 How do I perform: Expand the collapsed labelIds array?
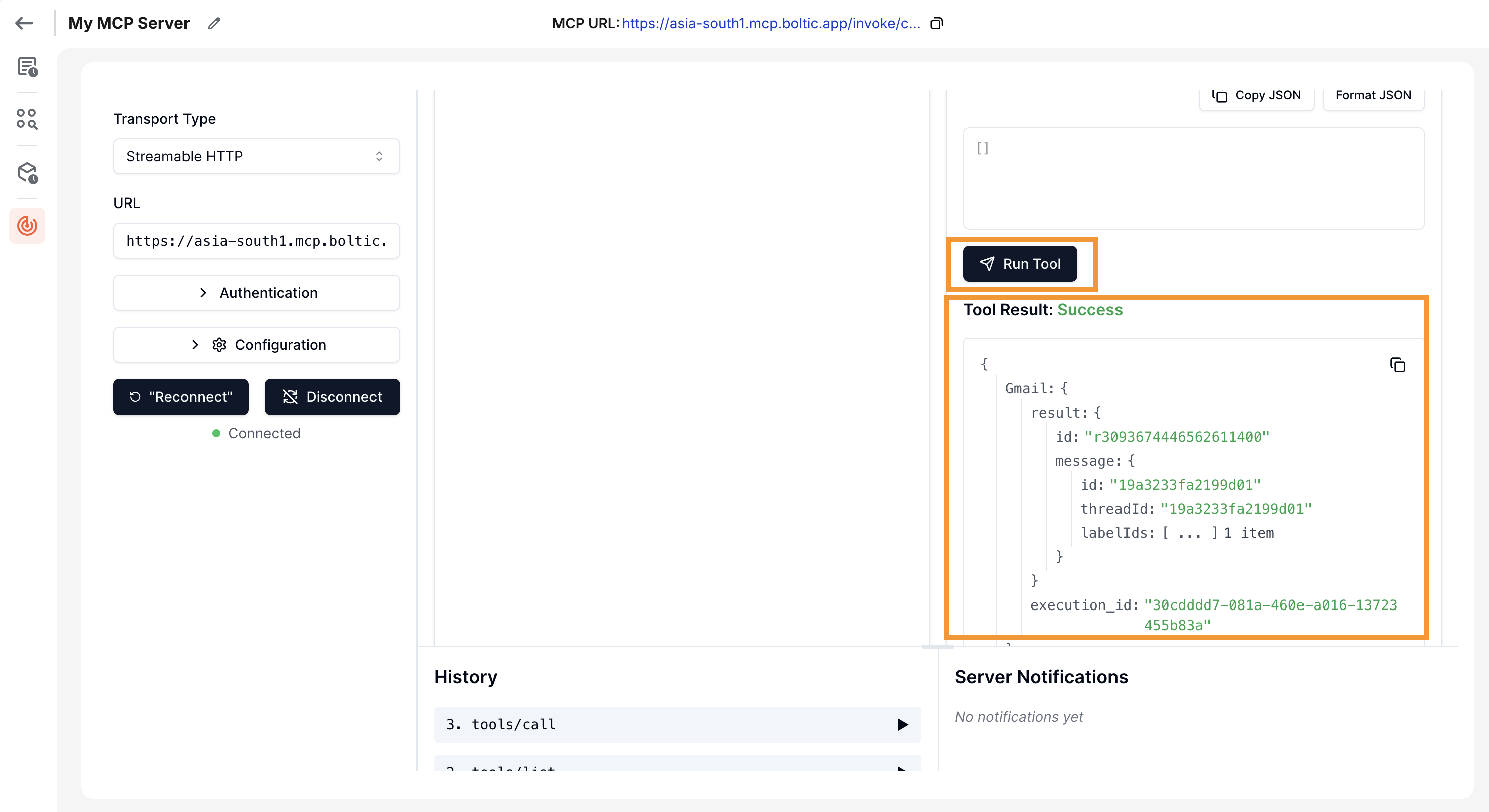tap(1189, 533)
